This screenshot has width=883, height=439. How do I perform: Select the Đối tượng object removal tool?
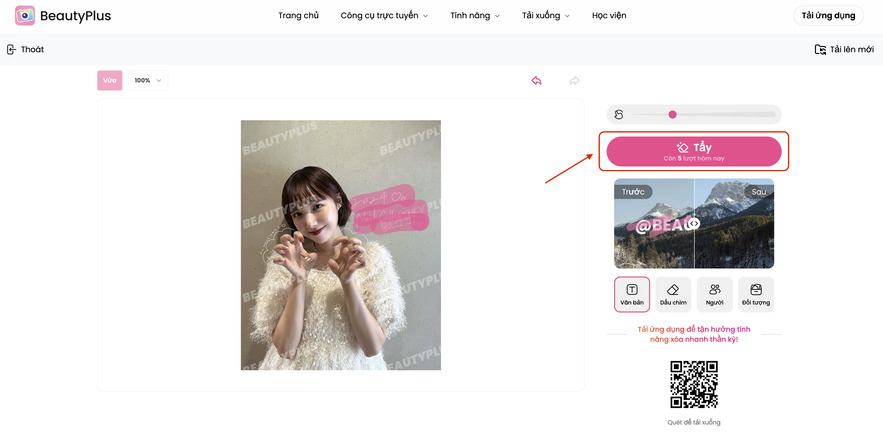point(756,294)
